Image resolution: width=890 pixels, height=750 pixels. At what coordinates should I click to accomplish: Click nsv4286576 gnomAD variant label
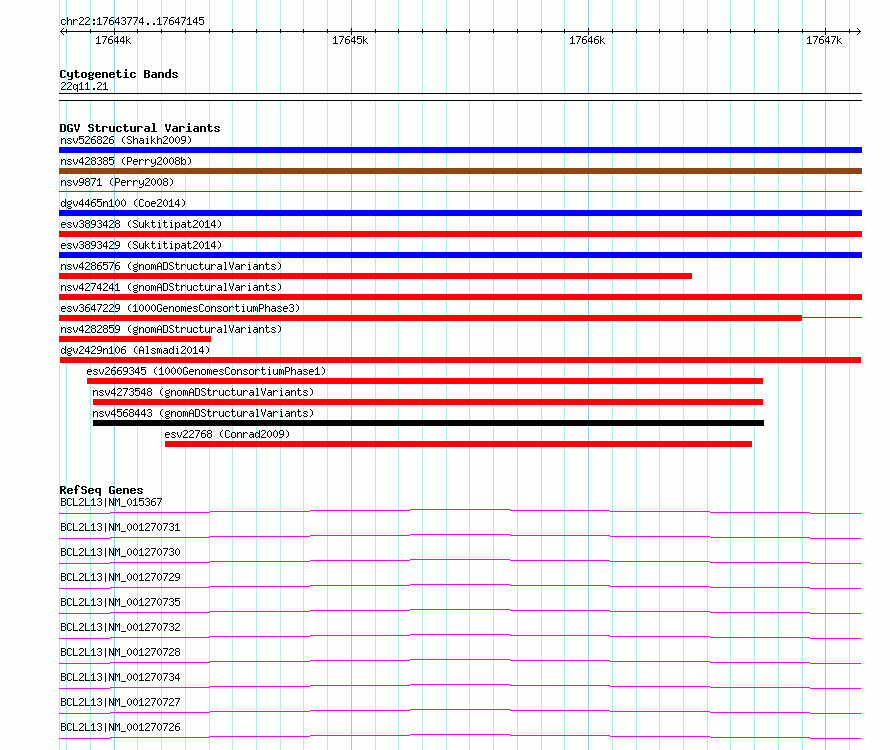point(171,266)
